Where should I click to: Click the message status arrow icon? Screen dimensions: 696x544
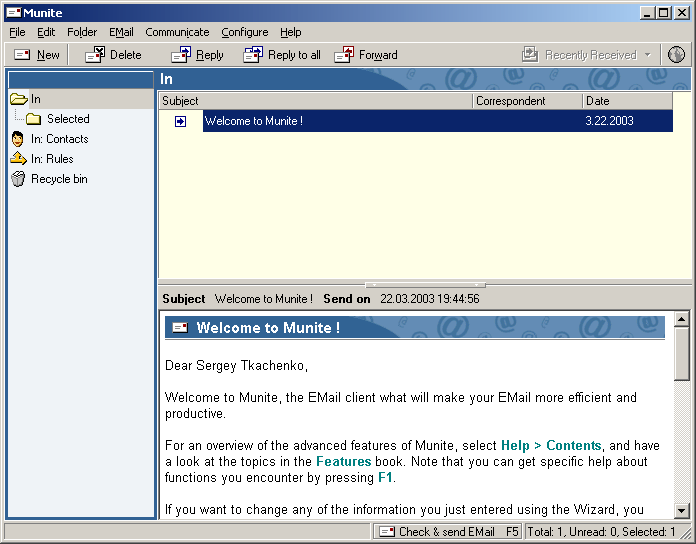click(181, 121)
